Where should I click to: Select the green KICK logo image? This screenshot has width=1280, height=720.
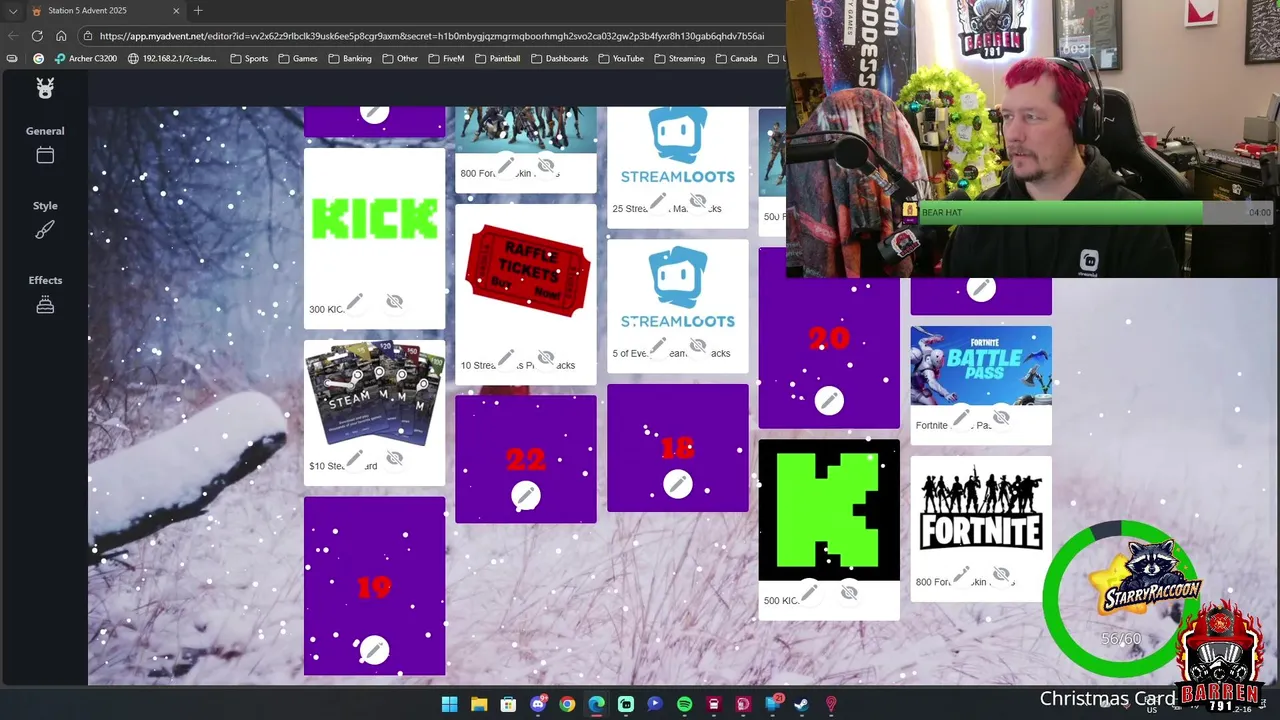(374, 218)
